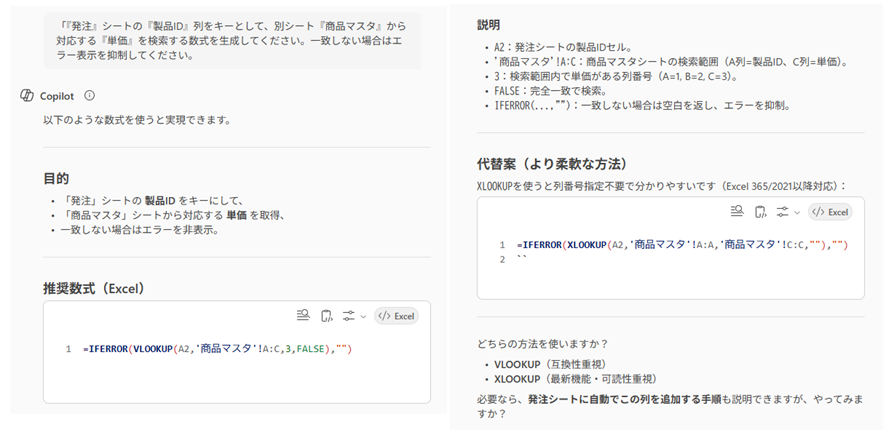Screen dimensions: 886x435
Task: Open the info icon beside Copilot
Action: 89,95
